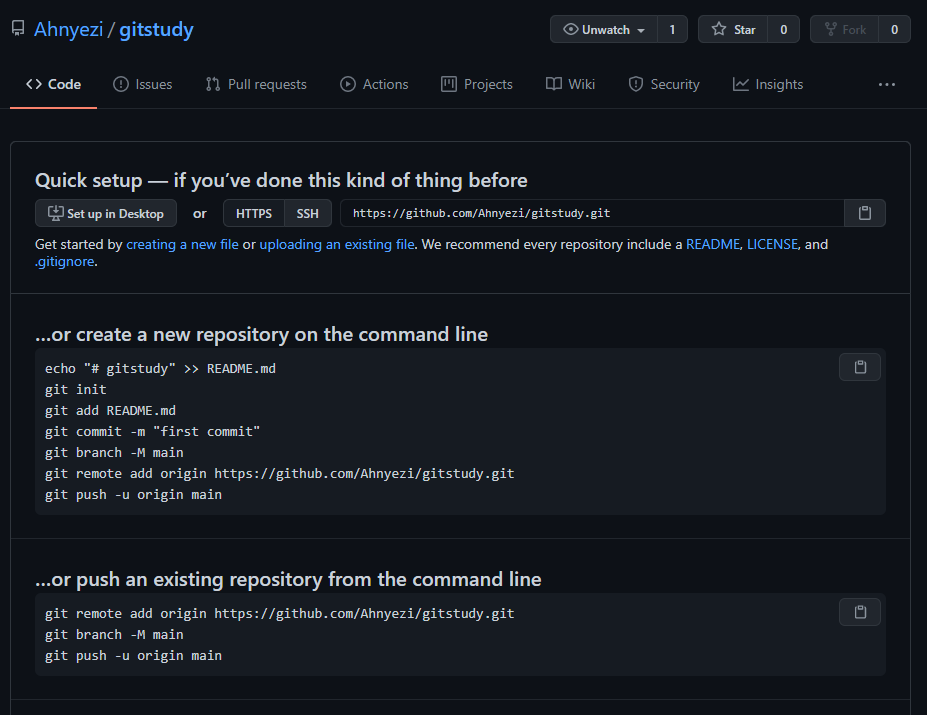Switch to the Code tab

[x=53, y=85]
